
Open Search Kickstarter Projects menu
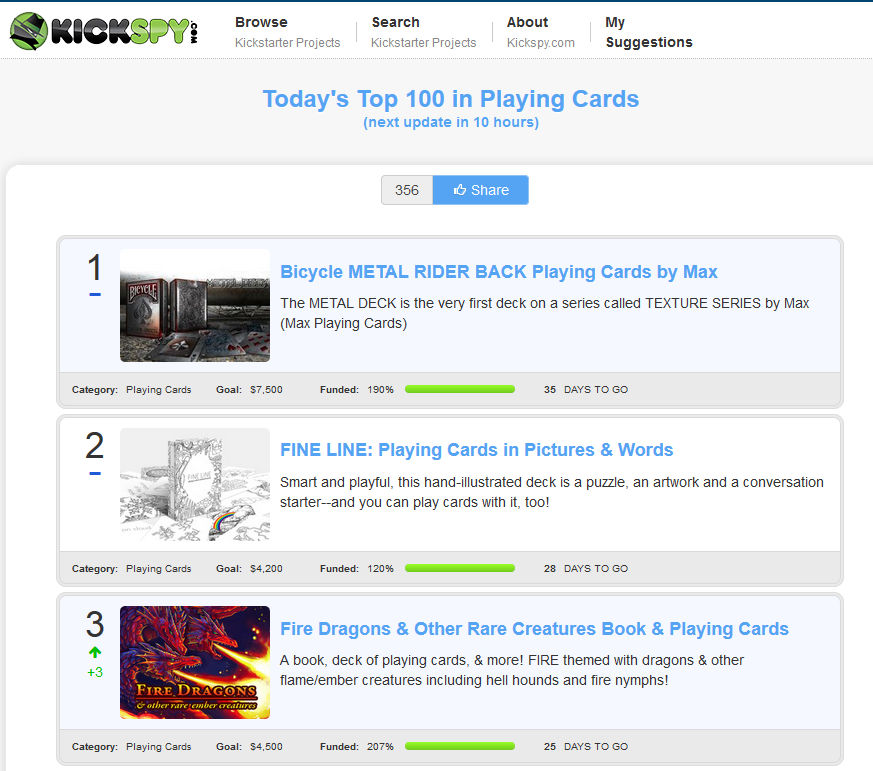coord(423,32)
